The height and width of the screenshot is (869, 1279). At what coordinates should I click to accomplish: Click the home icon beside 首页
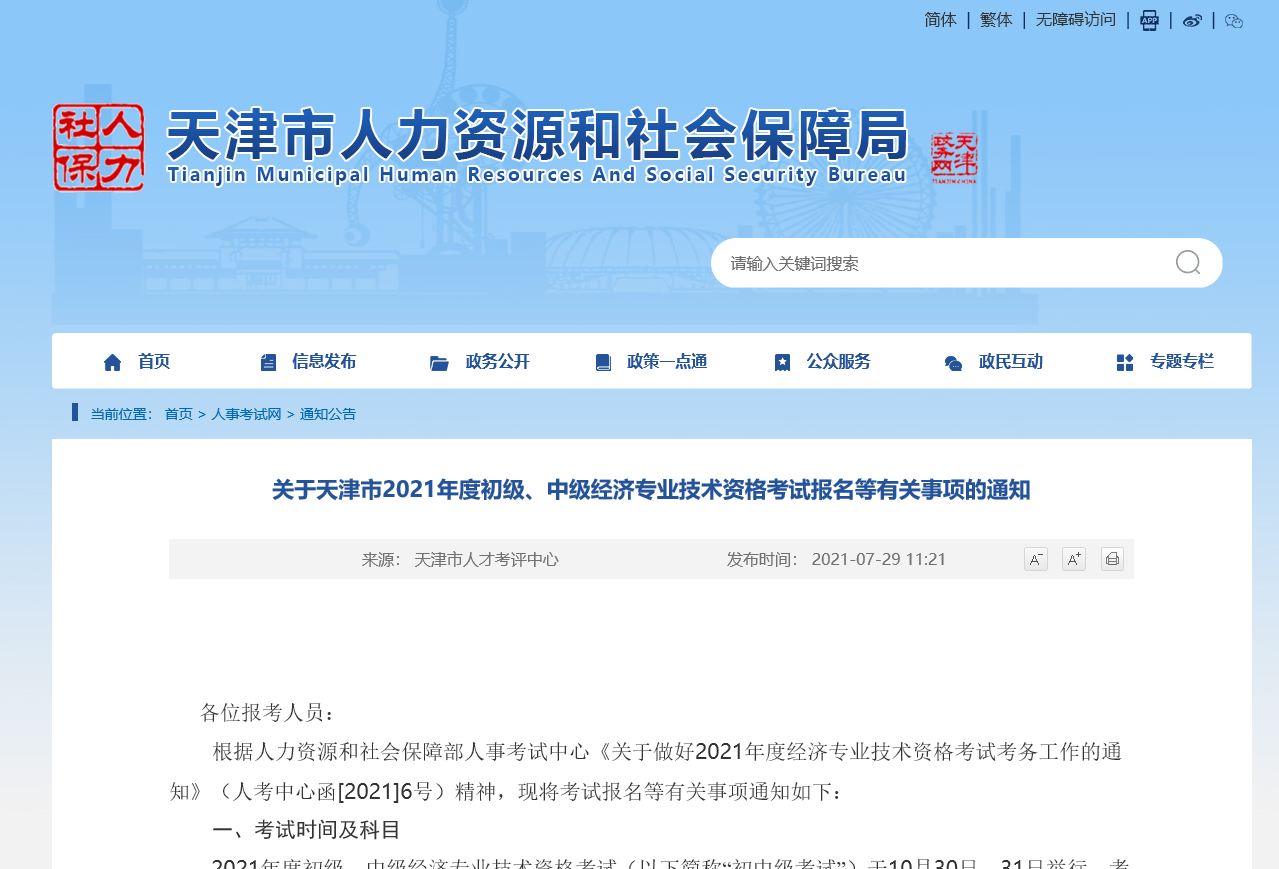[x=111, y=361]
